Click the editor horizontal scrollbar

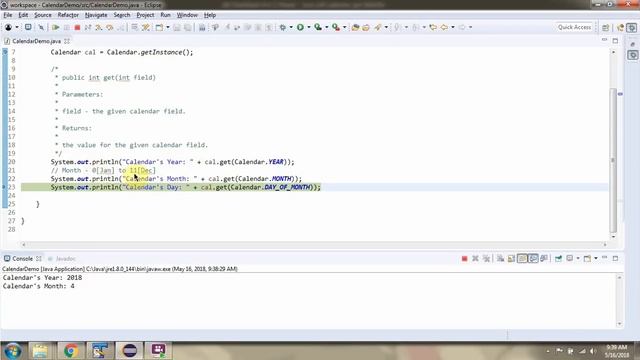(x=314, y=244)
